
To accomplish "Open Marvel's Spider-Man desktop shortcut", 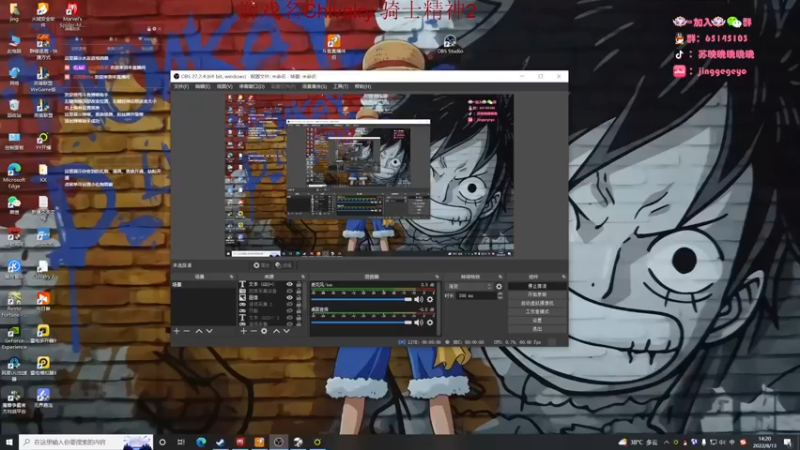I will click(x=71, y=14).
